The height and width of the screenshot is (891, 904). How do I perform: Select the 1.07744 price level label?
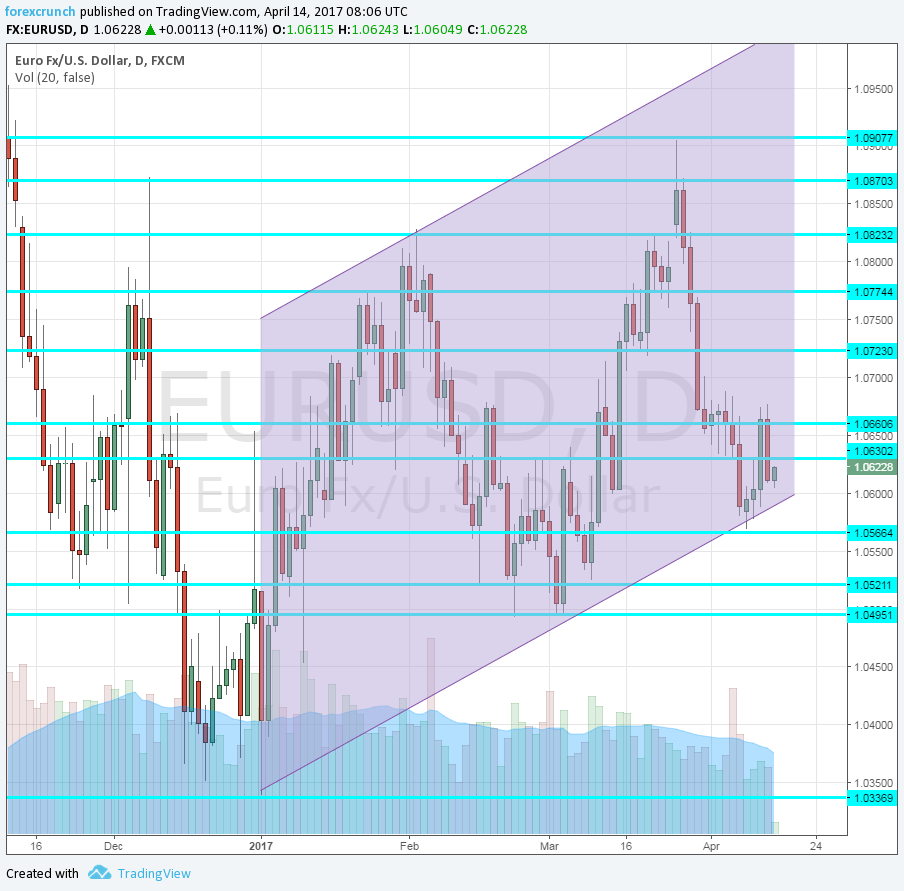click(872, 292)
